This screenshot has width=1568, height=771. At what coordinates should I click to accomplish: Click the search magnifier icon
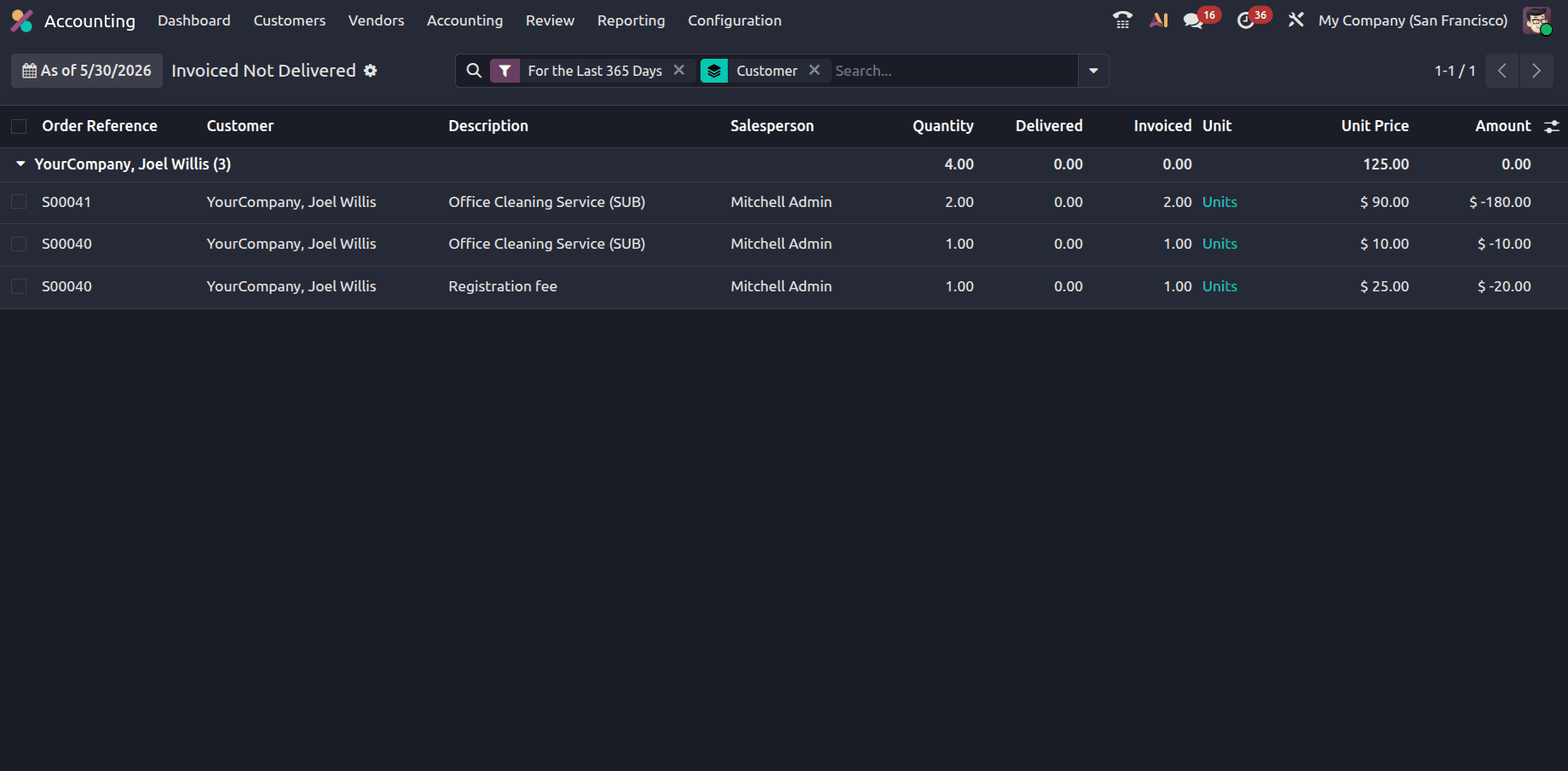click(x=475, y=71)
